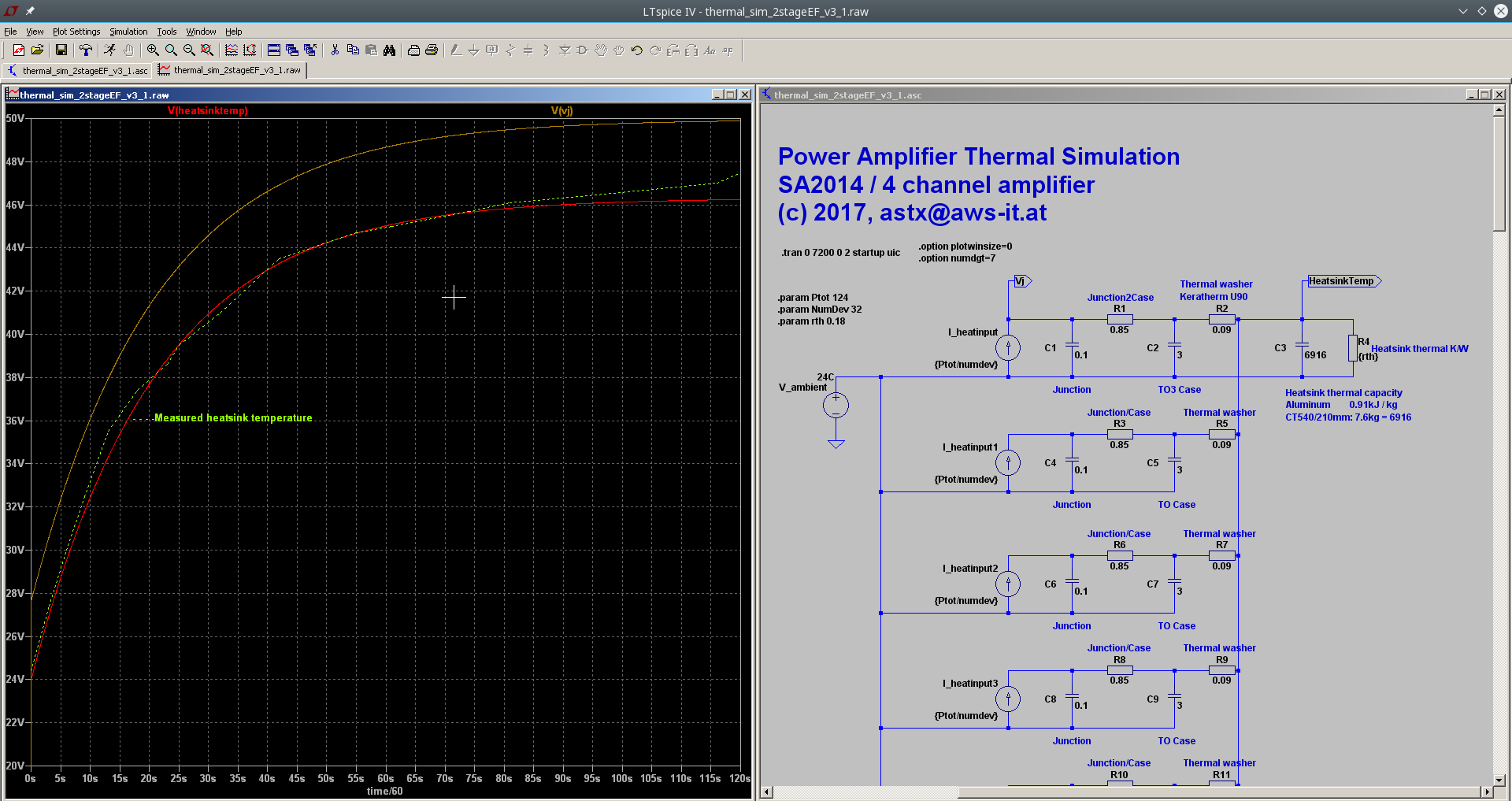This screenshot has height=801, width=1512.
Task: Cascade windows using the cascade icon
Action: tap(292, 50)
